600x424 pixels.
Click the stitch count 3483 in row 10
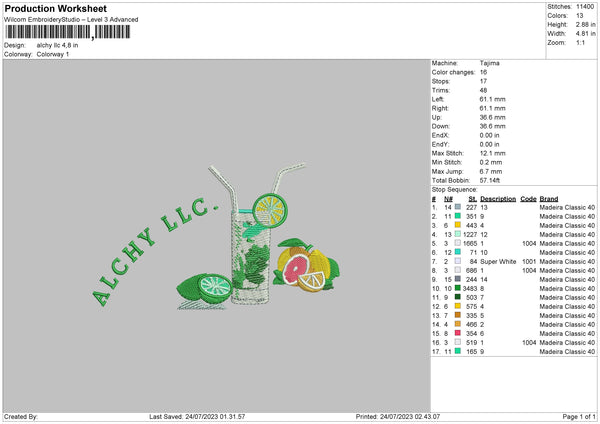pyautogui.click(x=470, y=289)
